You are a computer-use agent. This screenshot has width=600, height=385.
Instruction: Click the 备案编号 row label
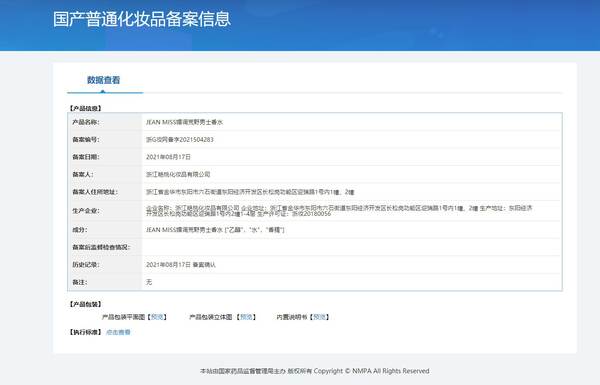pos(86,140)
